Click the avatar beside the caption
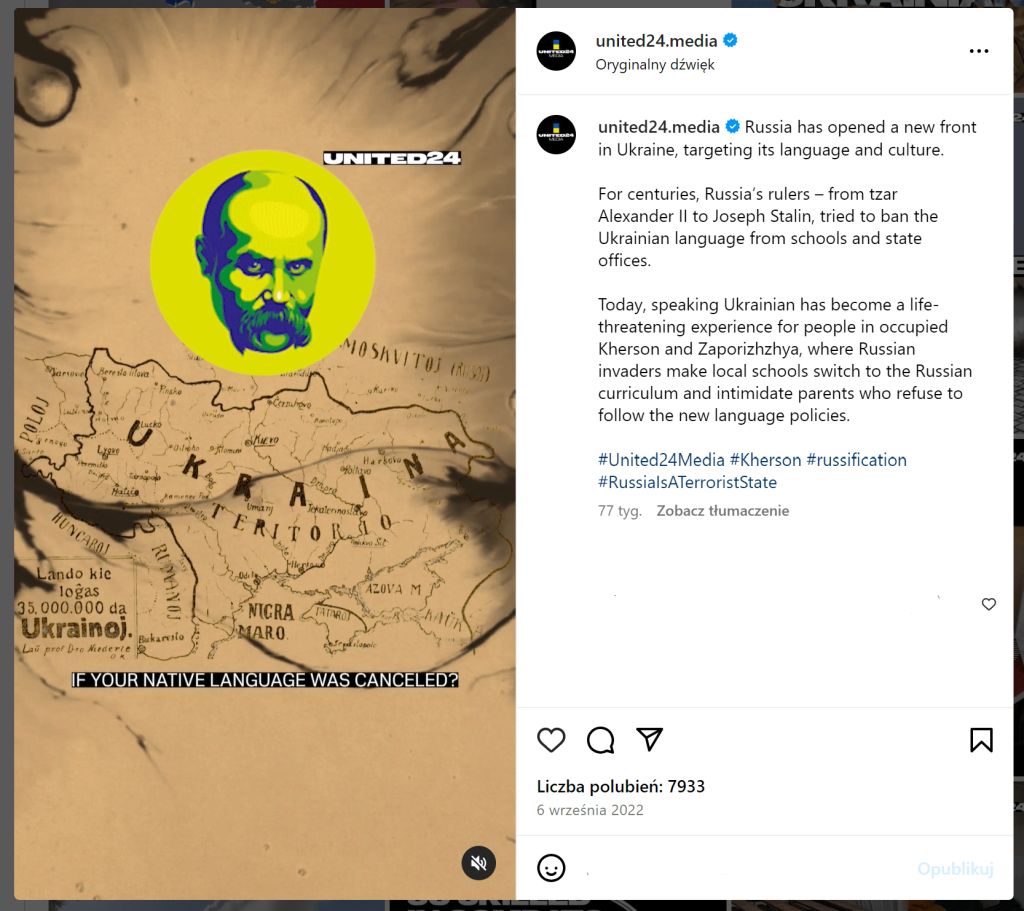This screenshot has height=911, width=1024. pyautogui.click(x=556, y=135)
